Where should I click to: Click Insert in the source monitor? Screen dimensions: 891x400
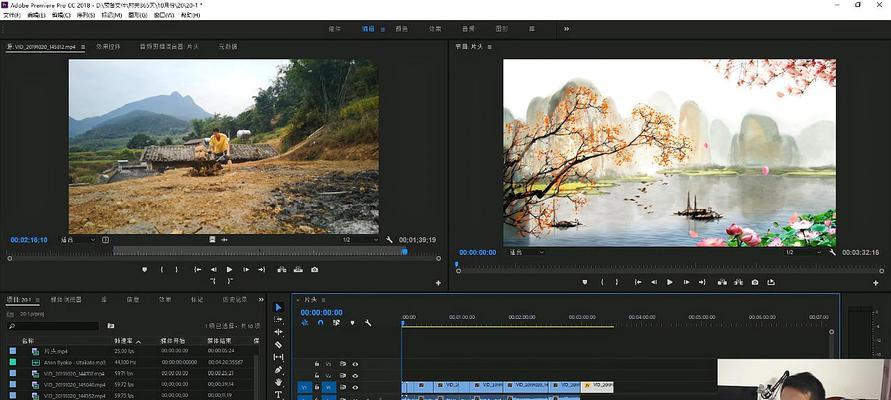click(282, 269)
